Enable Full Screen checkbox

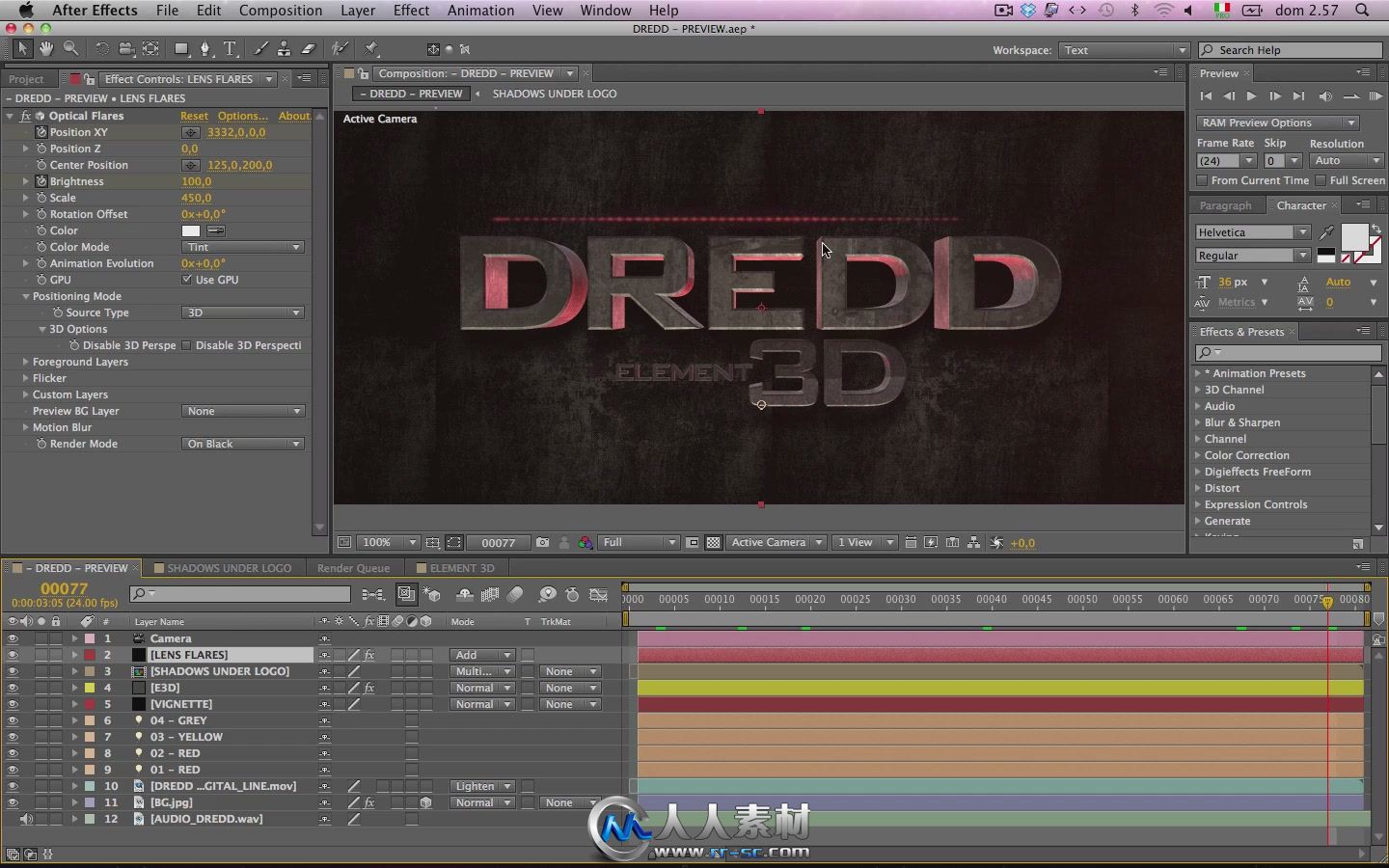pyautogui.click(x=1321, y=180)
